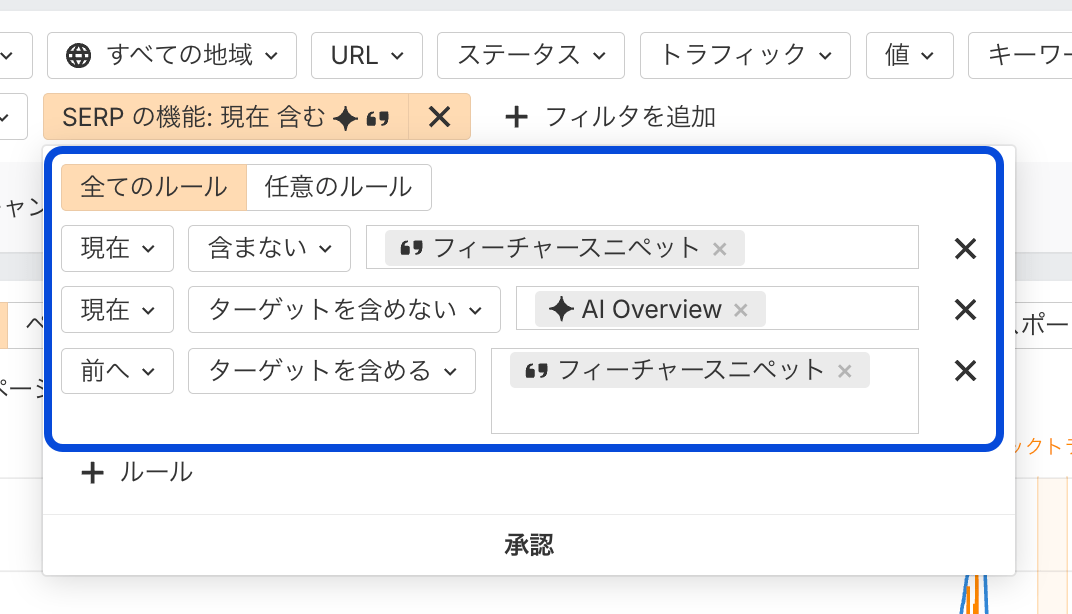The height and width of the screenshot is (614, 1072).
Task: Remove フィーチャースニペット tag from first rule
Action: (x=719, y=249)
